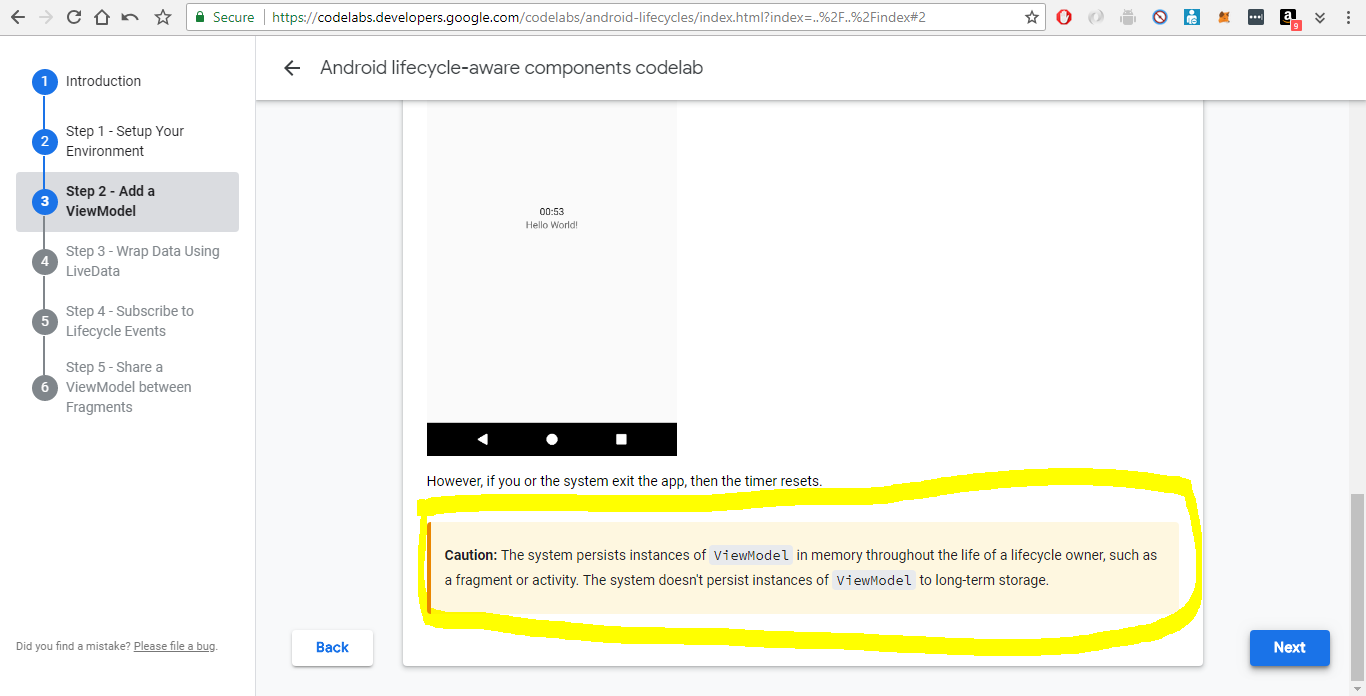Click the Back button
Screen dimensions: 1366x696
(x=332, y=647)
